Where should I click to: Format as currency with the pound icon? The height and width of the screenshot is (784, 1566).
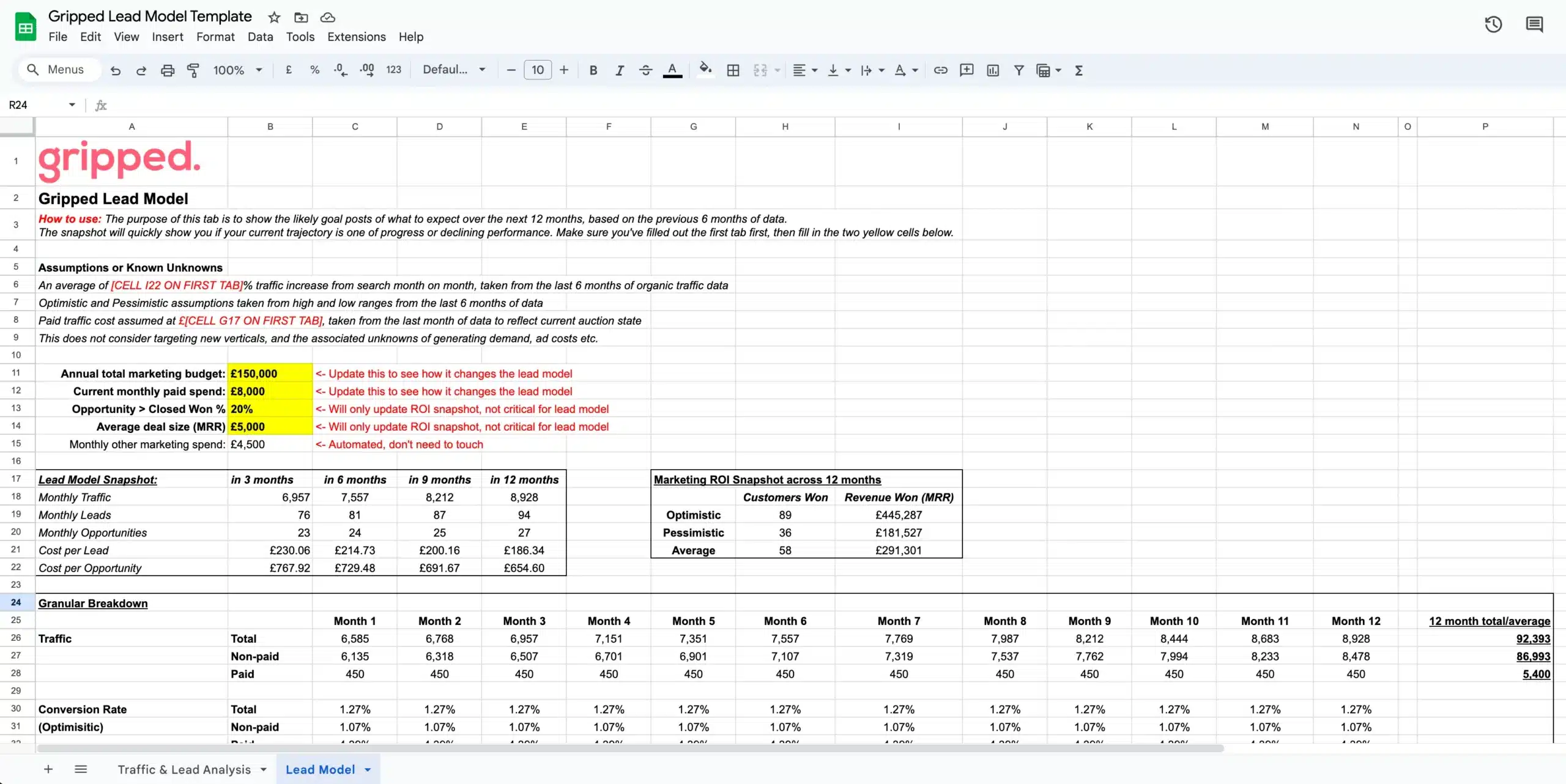[289, 70]
